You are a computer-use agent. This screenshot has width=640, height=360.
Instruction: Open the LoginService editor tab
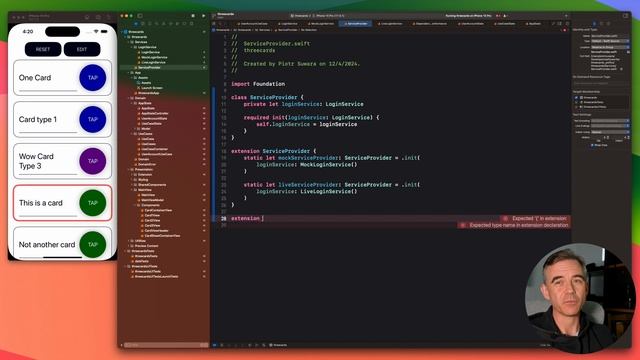click(x=288, y=24)
